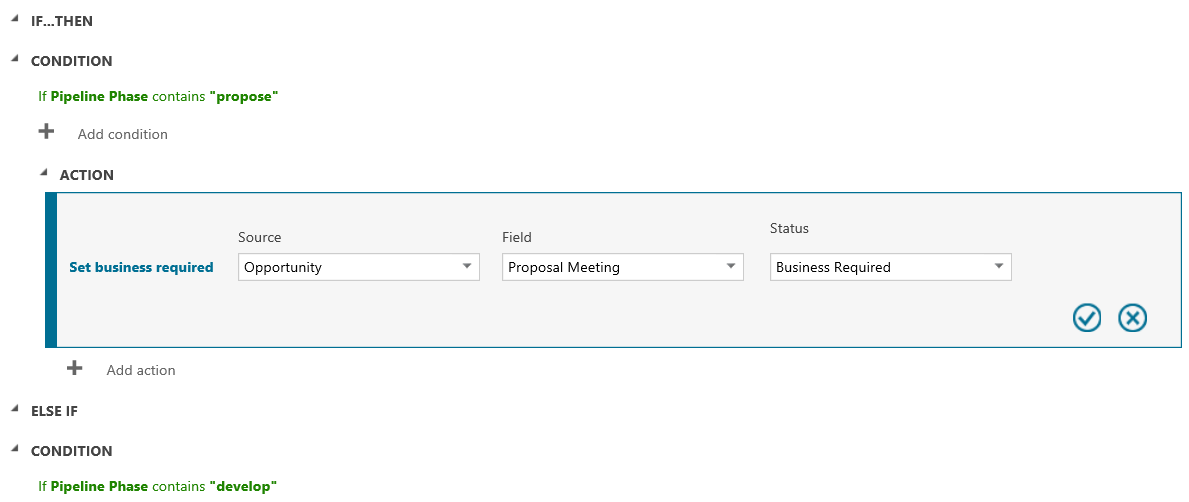
Task: Collapse the first CONDITION section
Action: point(14,59)
